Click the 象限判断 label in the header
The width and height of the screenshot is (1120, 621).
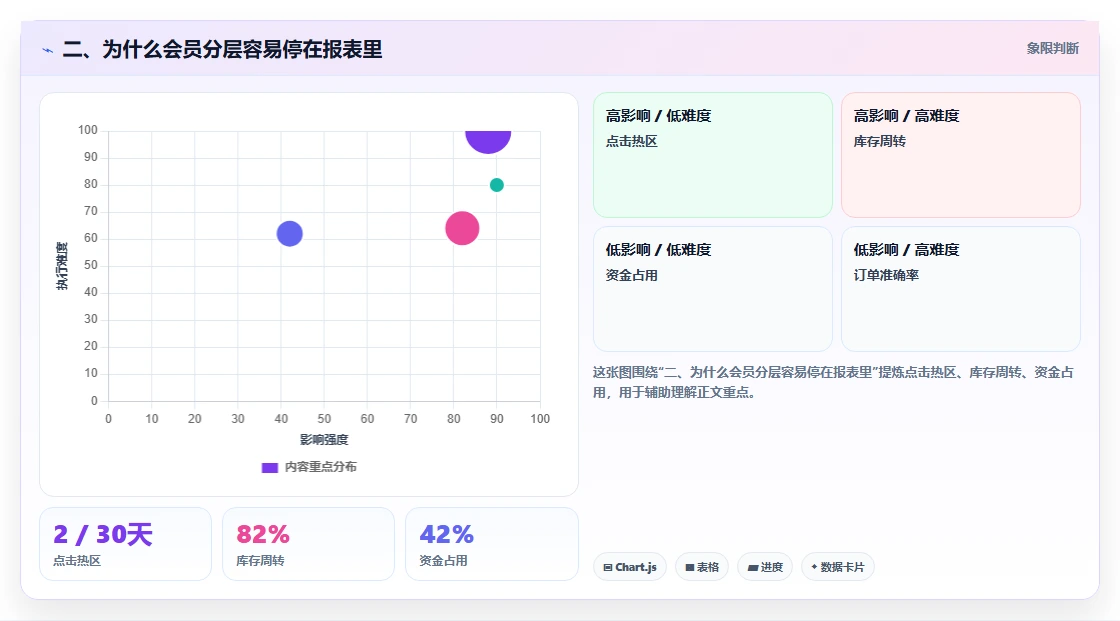coord(1052,48)
